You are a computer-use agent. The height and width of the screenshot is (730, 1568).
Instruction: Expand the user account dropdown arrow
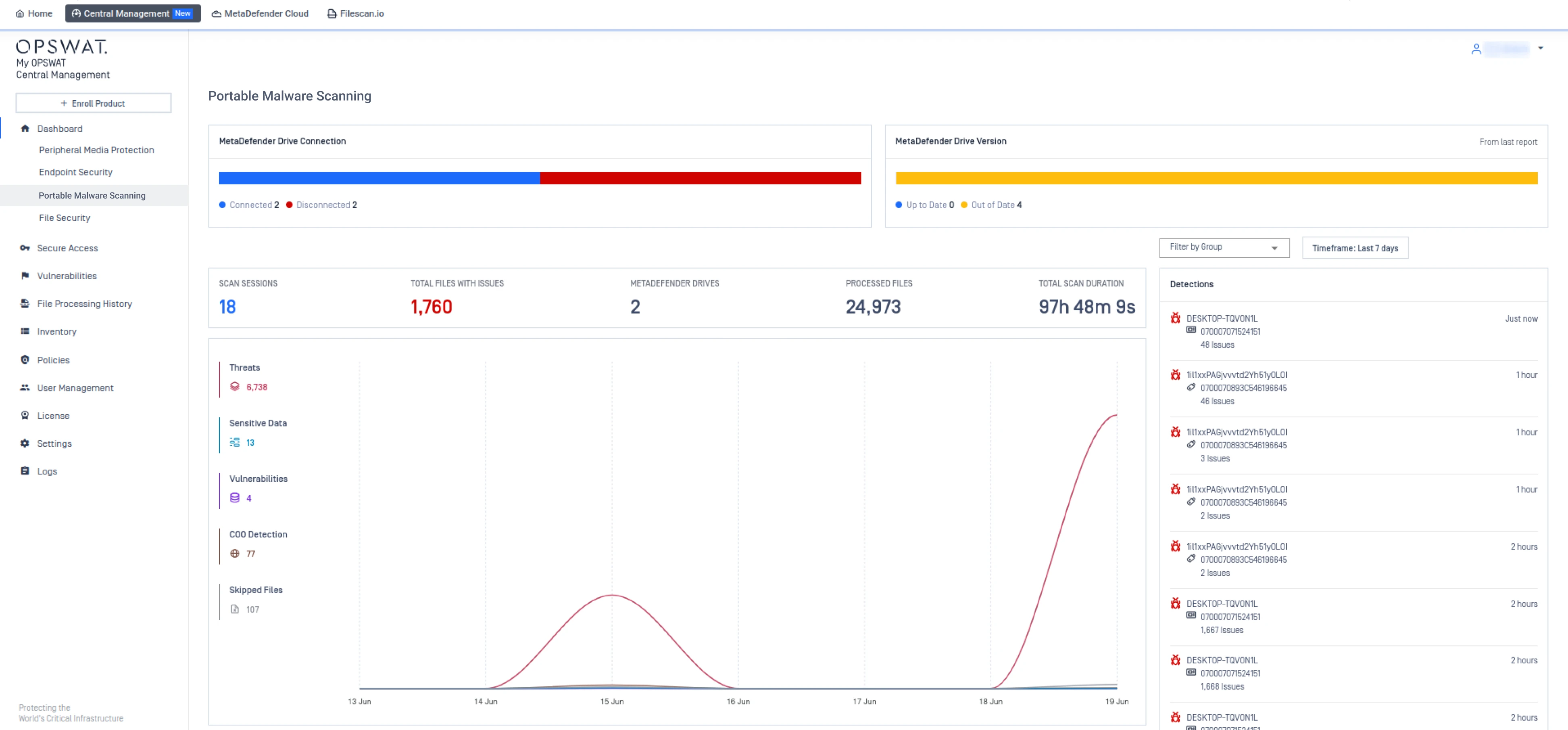tap(1540, 48)
